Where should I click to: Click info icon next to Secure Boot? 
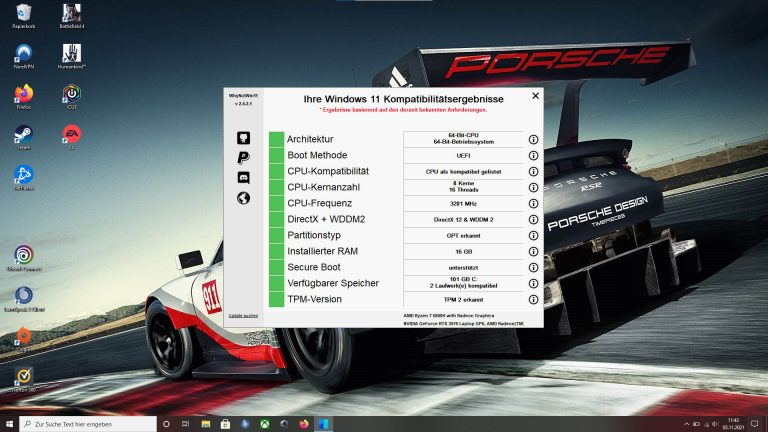pos(533,268)
